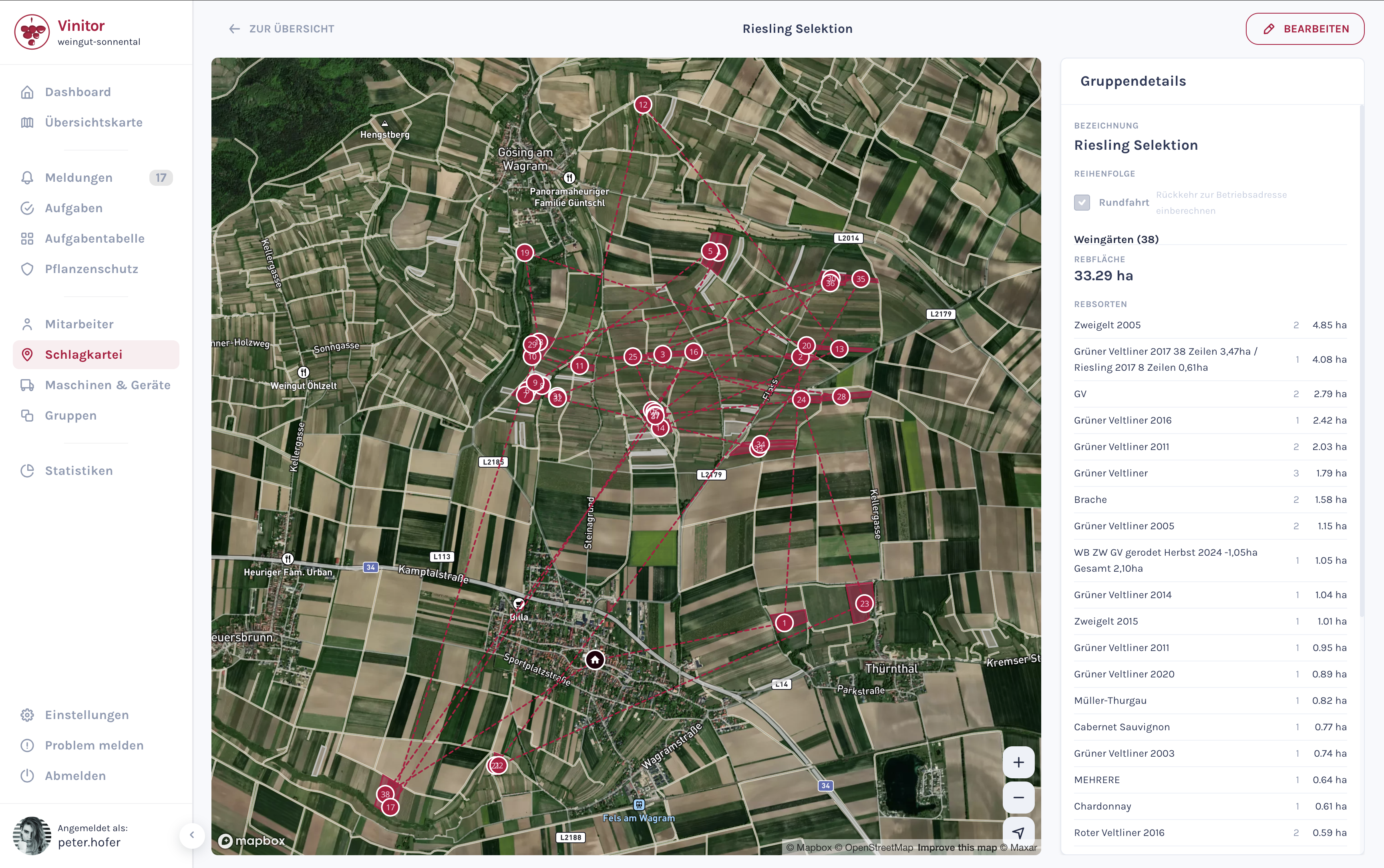The height and width of the screenshot is (868, 1384).
Task: Open Meldungen via the bell icon
Action: point(27,177)
